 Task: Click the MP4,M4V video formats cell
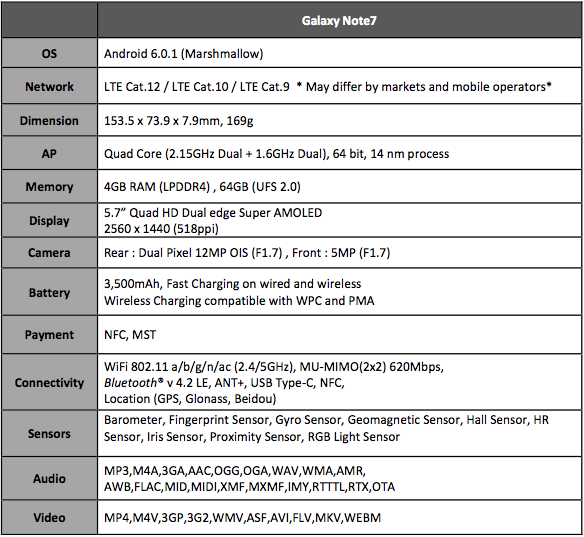tap(339, 518)
